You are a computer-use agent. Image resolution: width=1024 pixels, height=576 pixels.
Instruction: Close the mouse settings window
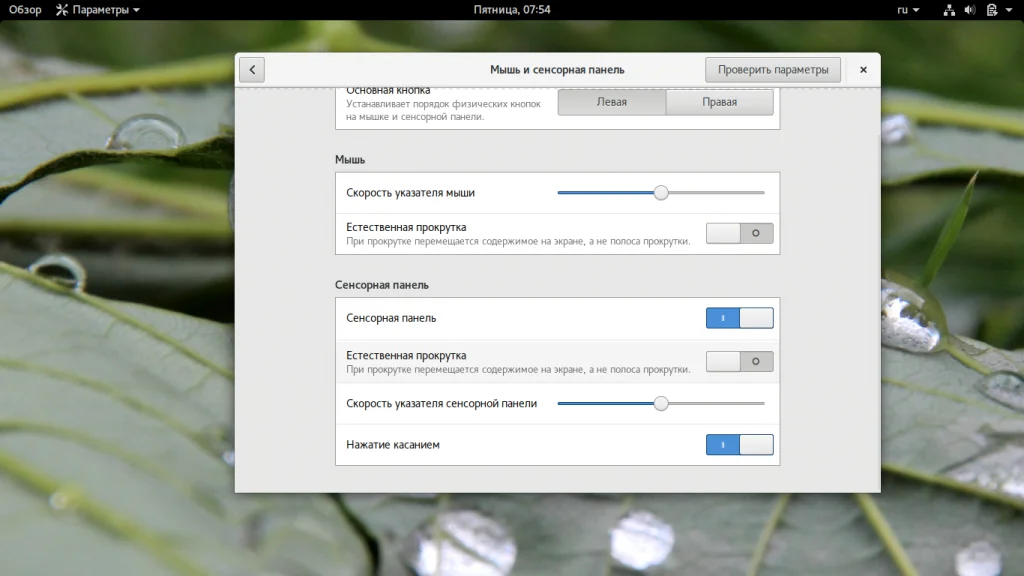pos(862,70)
